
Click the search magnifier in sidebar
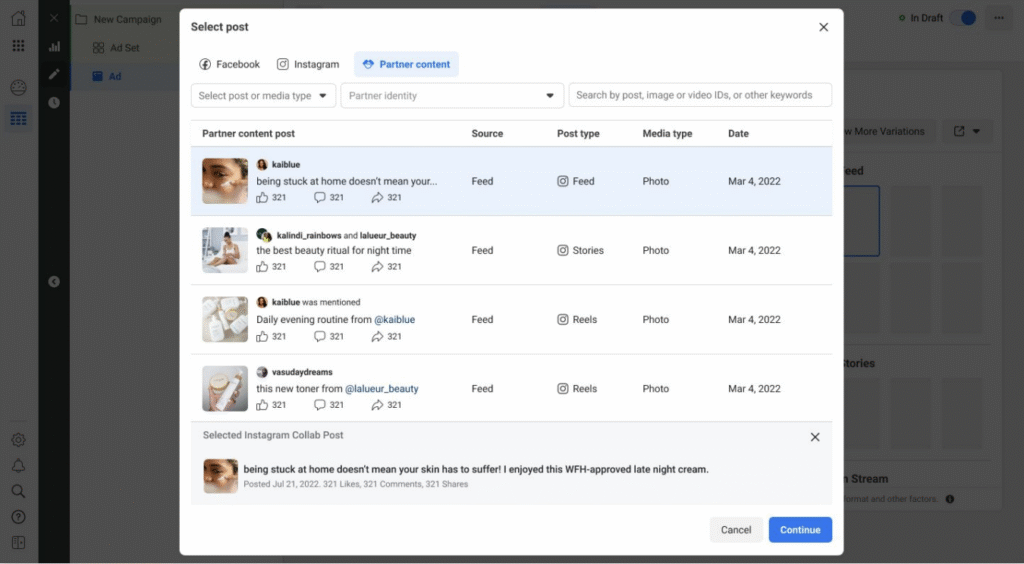click(18, 491)
